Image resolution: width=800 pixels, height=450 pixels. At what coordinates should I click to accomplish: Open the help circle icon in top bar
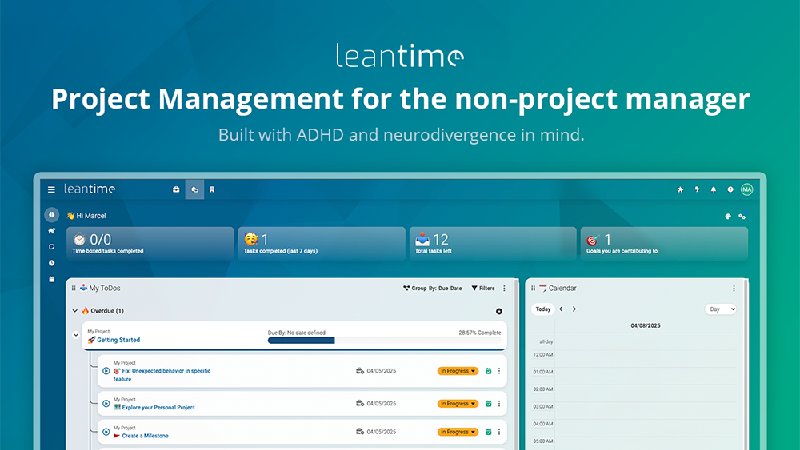pos(730,189)
